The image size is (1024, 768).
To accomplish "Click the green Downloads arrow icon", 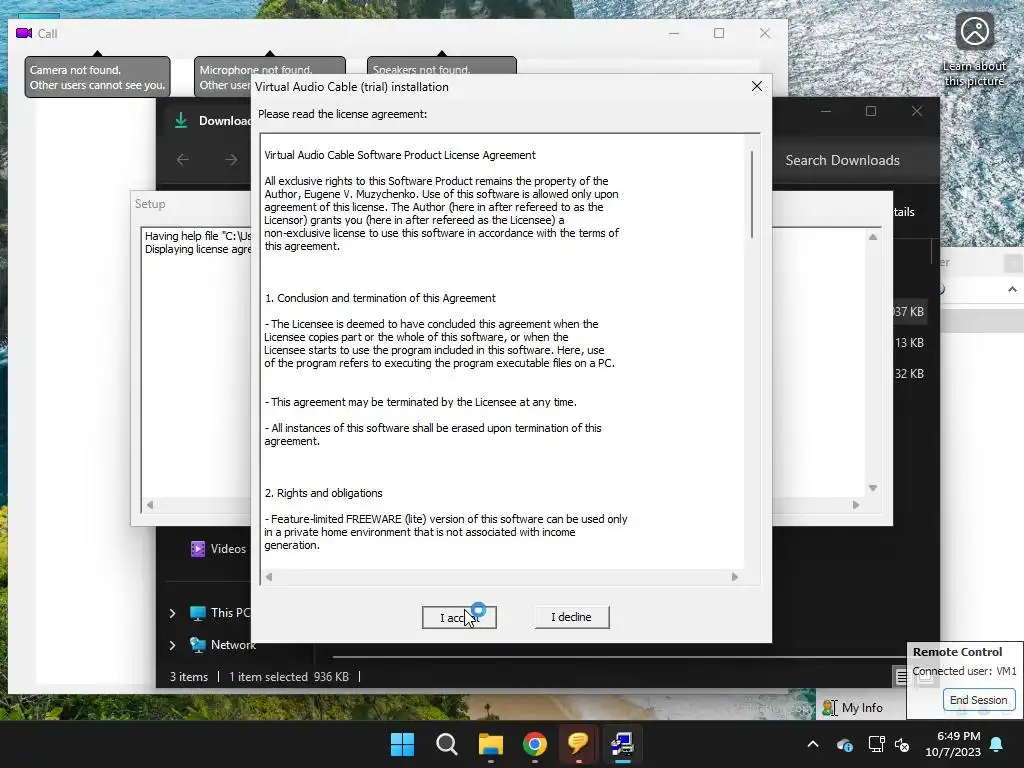I will pos(181,120).
